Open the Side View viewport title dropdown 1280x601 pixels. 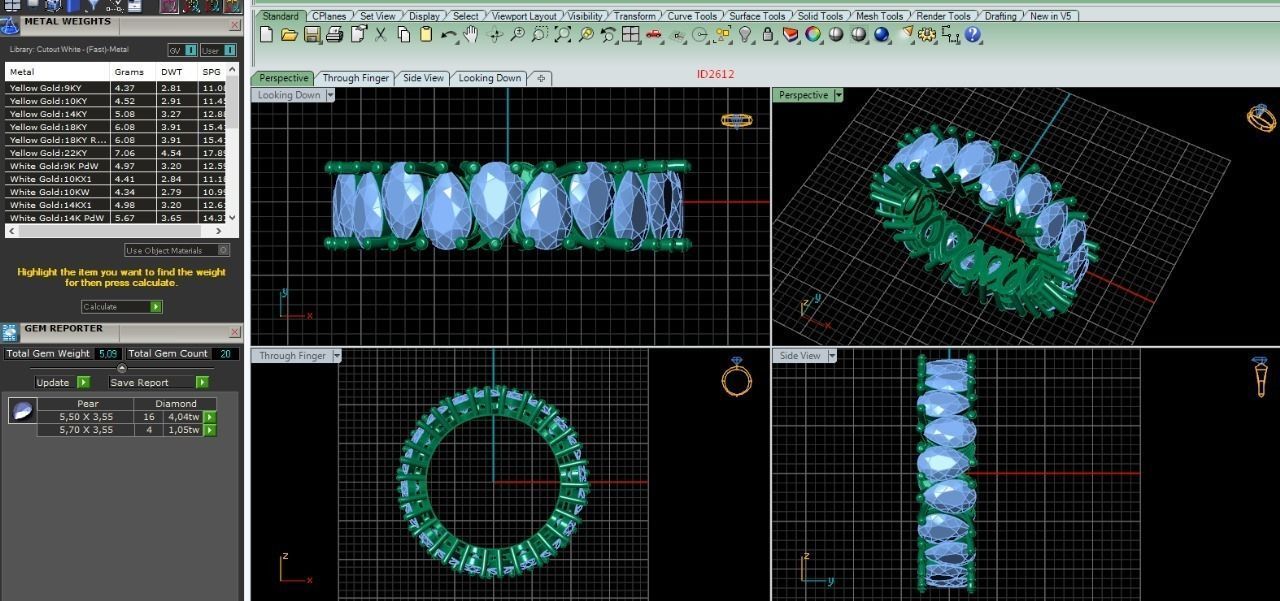tap(832, 355)
